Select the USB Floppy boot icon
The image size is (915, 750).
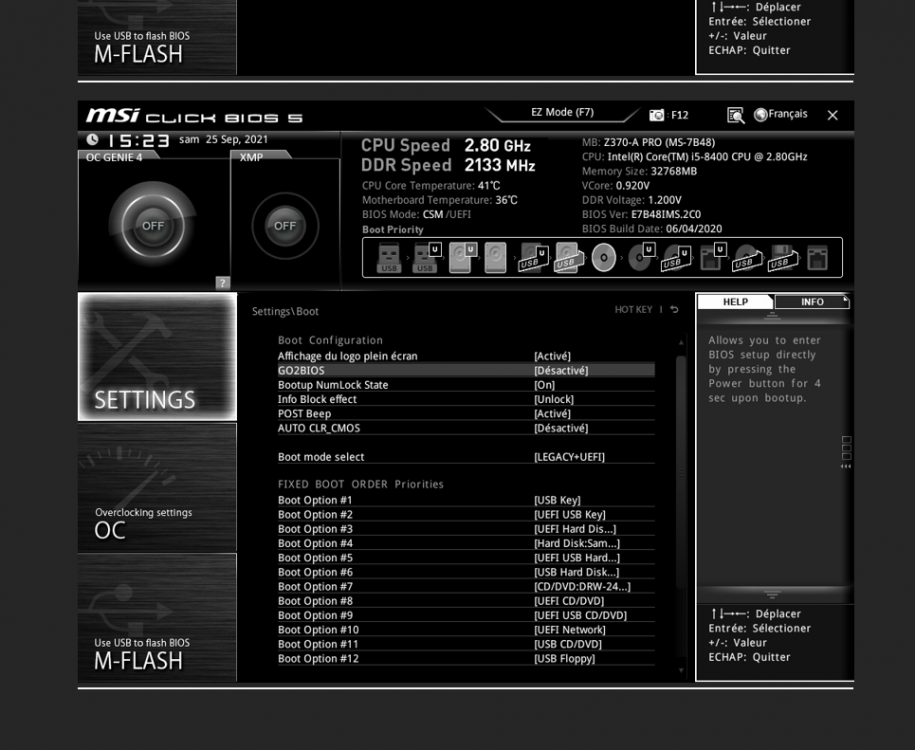(783, 257)
